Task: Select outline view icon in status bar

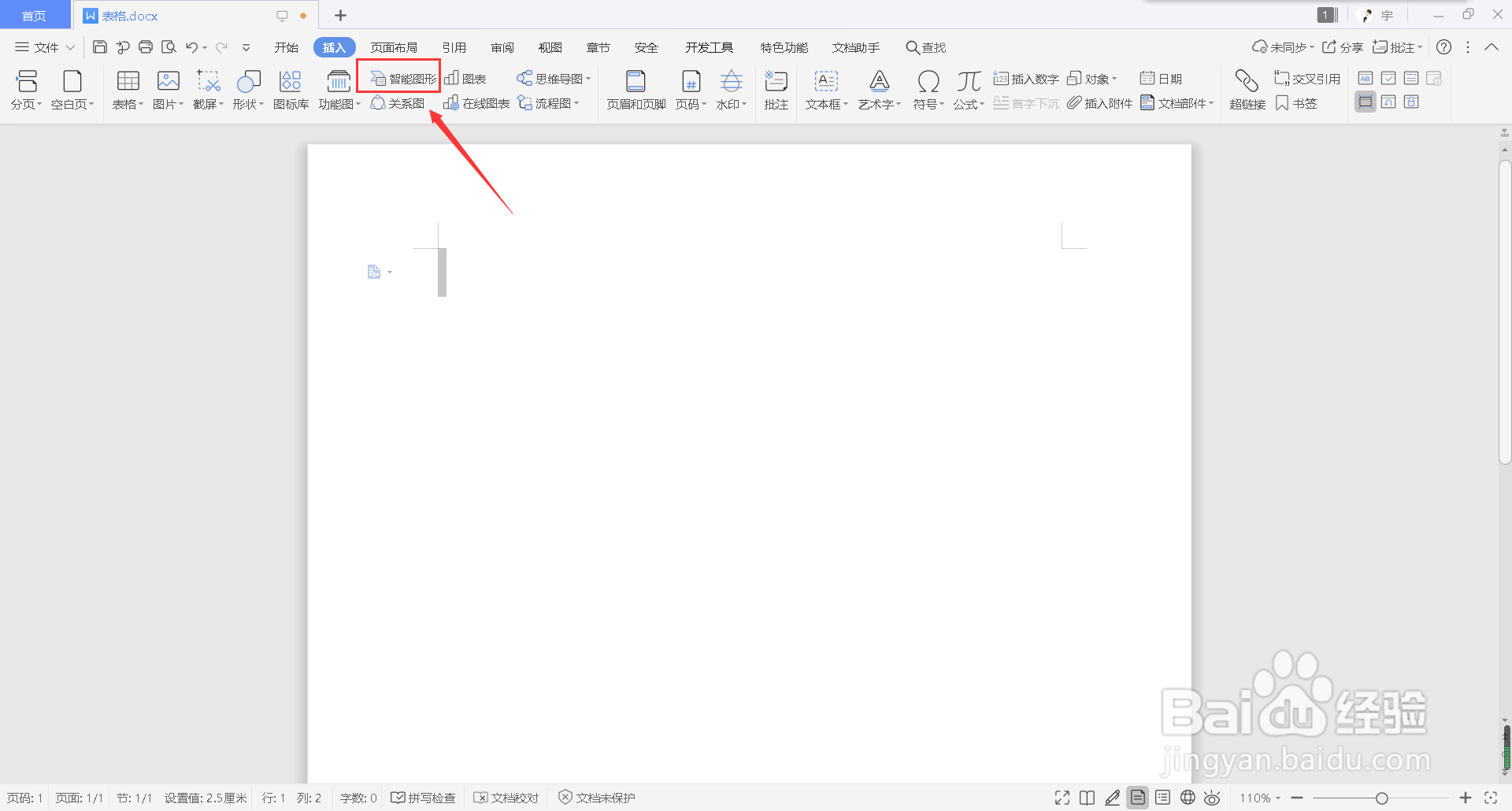Action: [1162, 798]
